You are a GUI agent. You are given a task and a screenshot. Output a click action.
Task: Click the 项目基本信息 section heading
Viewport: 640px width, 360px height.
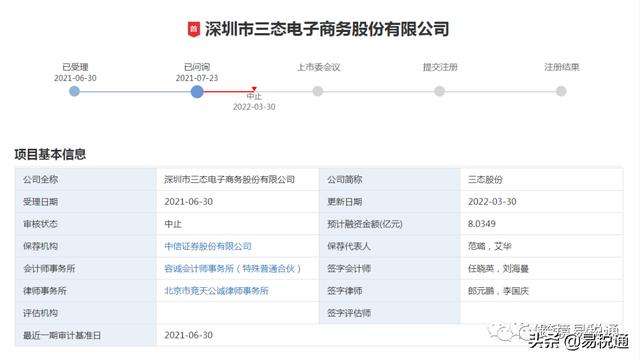(x=50, y=154)
